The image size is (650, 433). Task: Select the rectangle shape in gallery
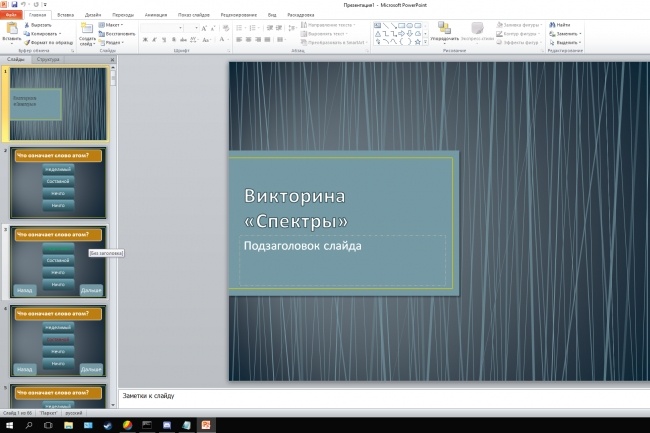[x=402, y=26]
